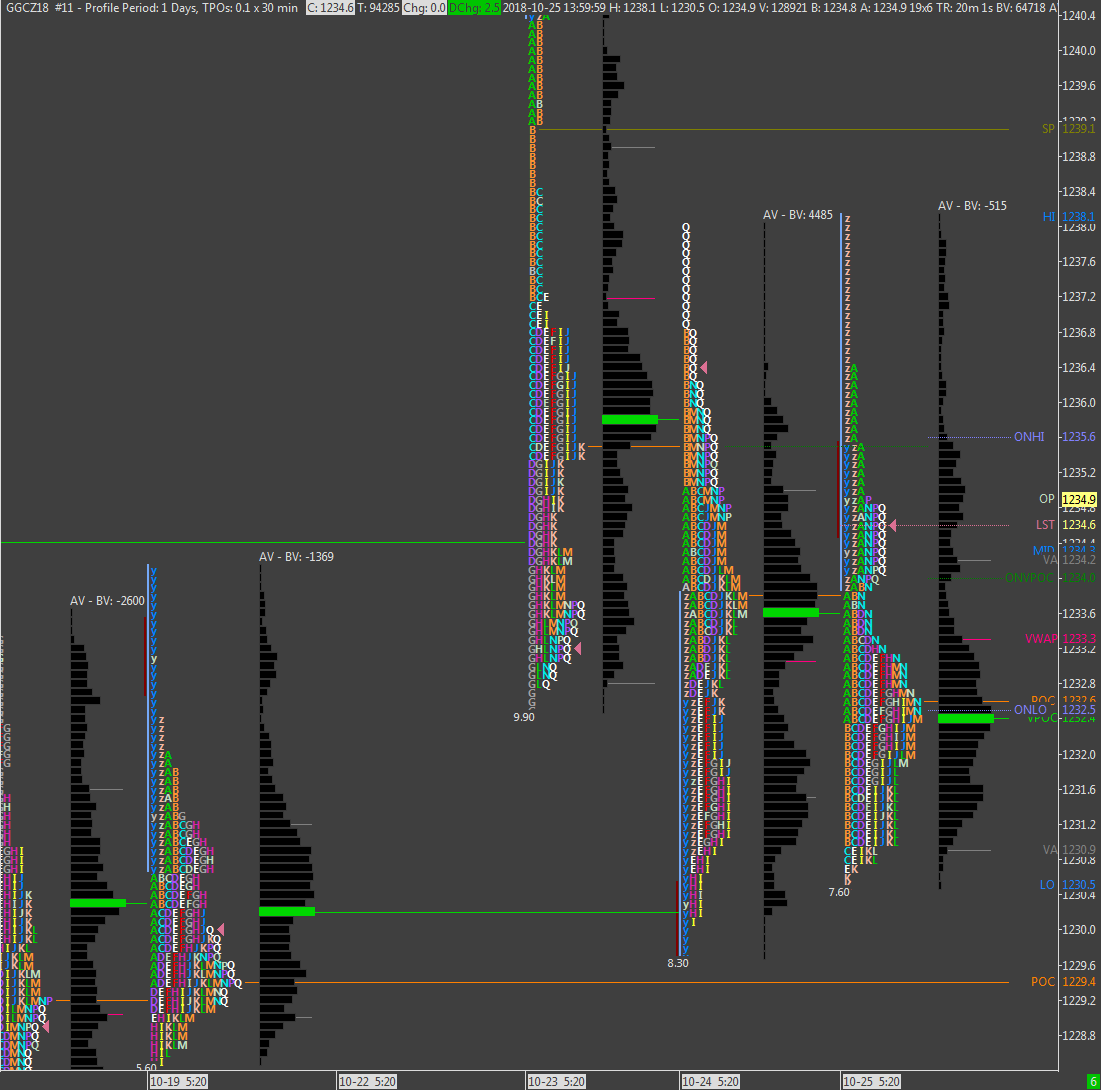Viewport: 1101px width, 1090px height.
Task: Click the green 'DChg: 2.5' header field
Action: 474,8
